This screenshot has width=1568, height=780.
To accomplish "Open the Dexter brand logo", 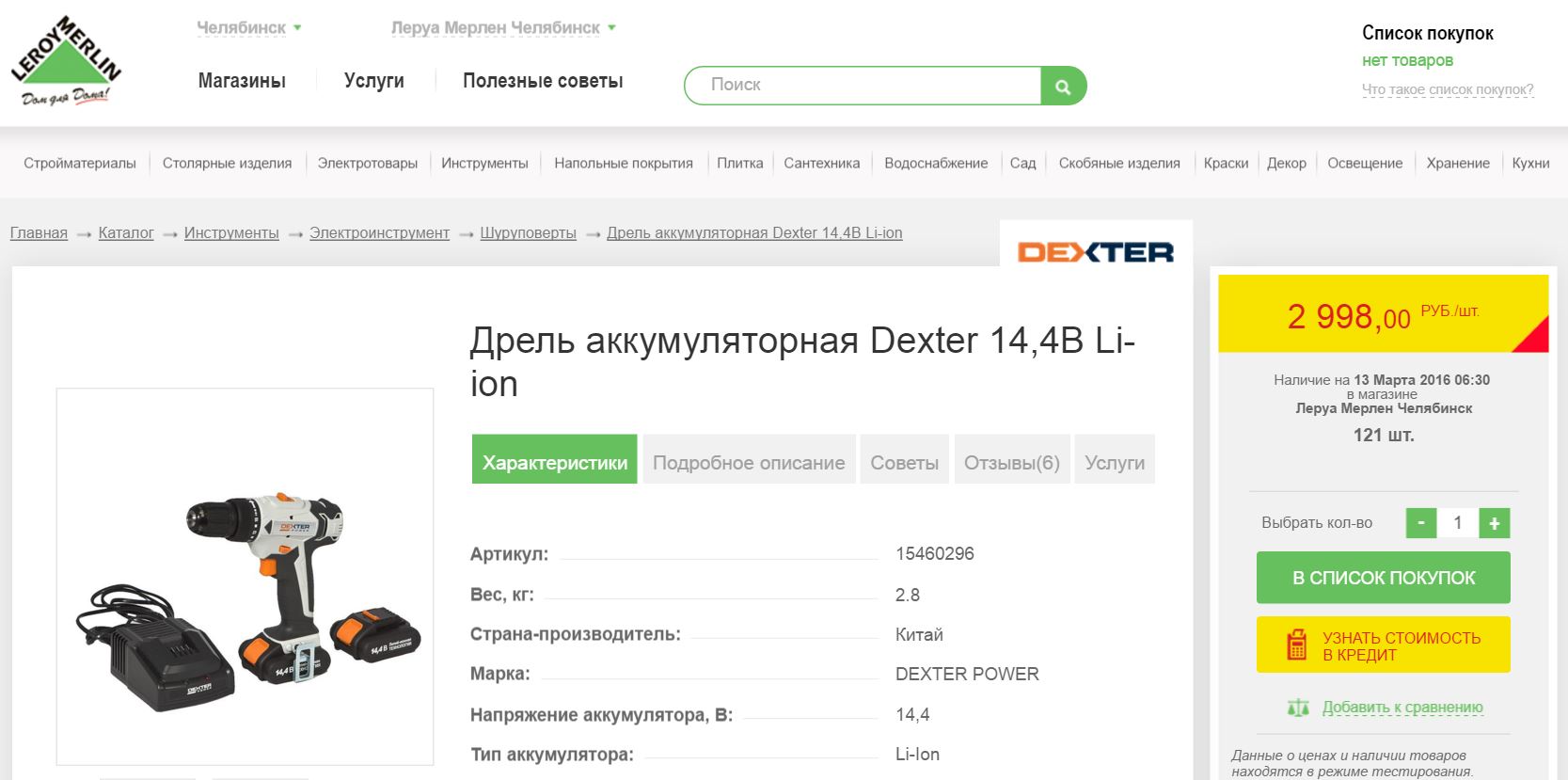I will click(x=1096, y=252).
